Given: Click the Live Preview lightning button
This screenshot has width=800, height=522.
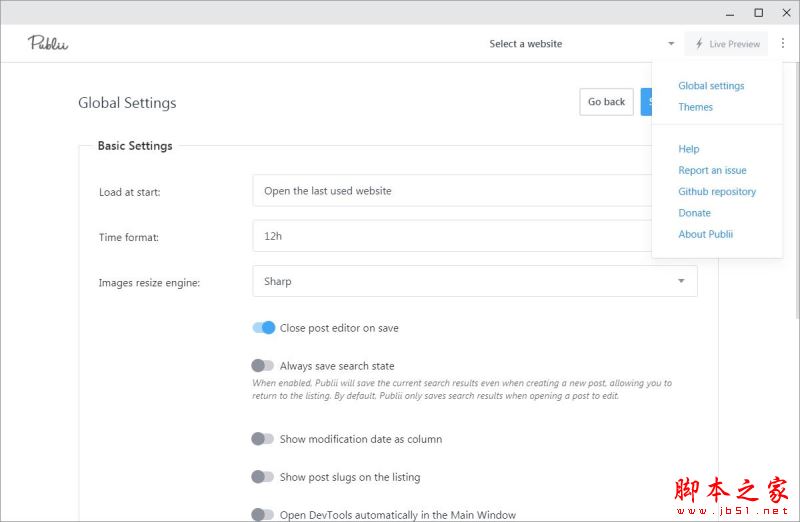Looking at the screenshot, I should click(x=726, y=44).
